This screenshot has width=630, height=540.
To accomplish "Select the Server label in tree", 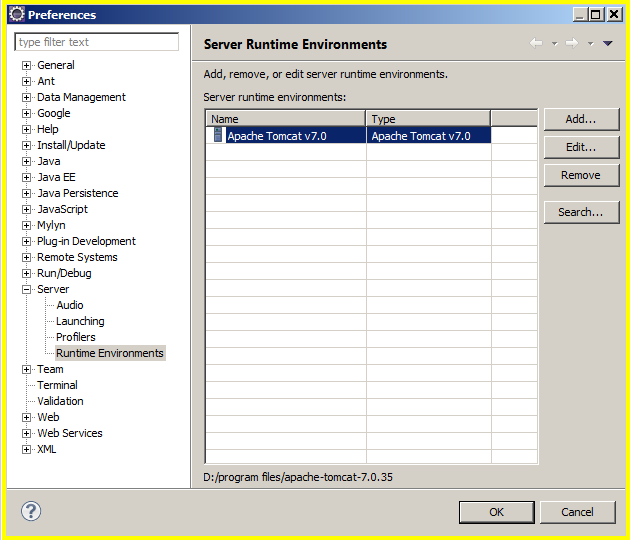I will (53, 289).
